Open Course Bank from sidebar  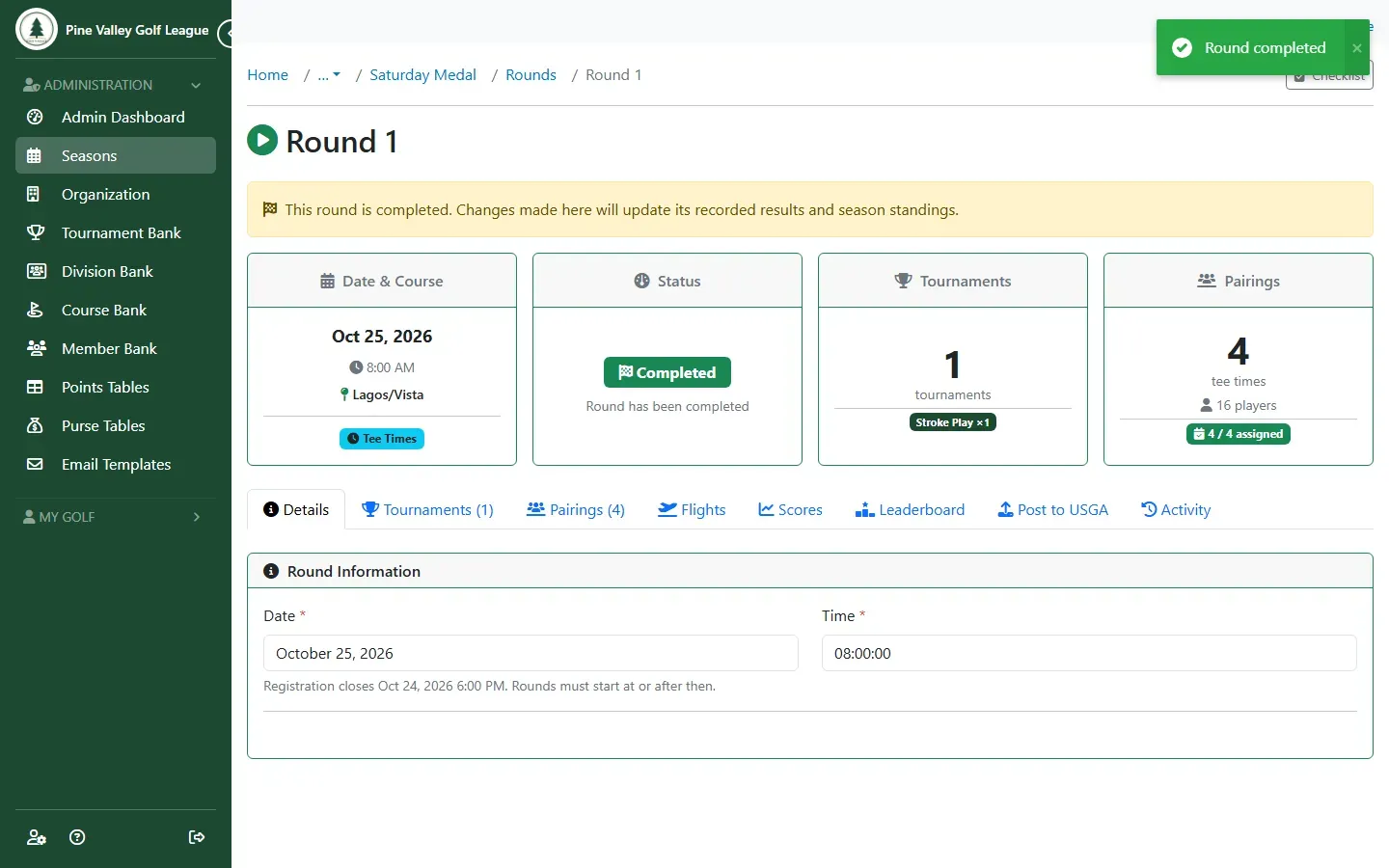pyautogui.click(x=116, y=310)
